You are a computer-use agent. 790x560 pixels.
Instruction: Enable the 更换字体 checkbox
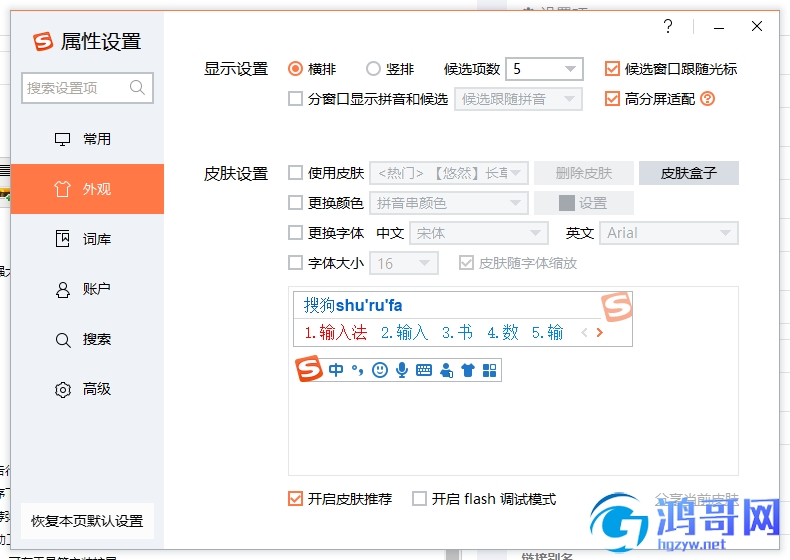point(295,233)
